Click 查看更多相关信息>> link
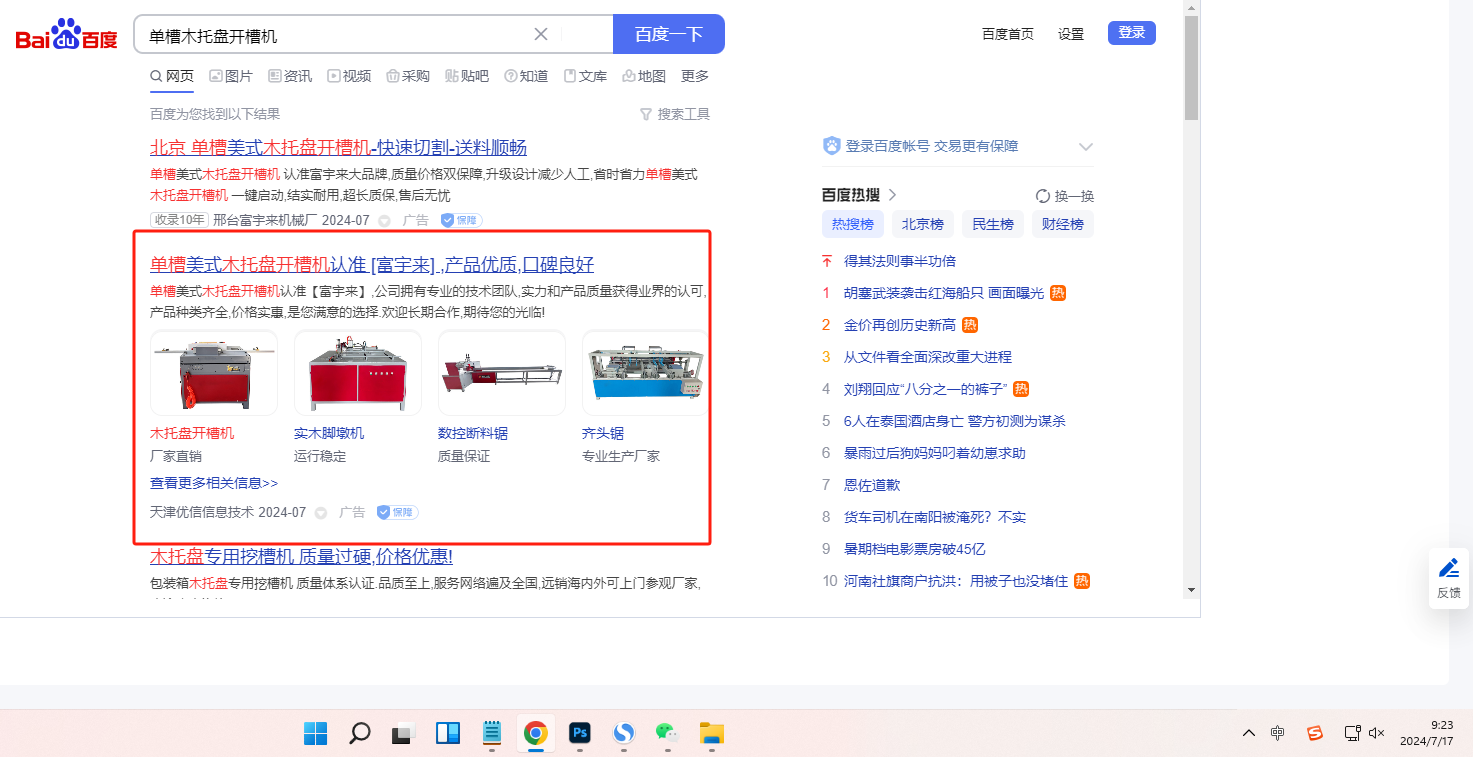This screenshot has height=757, width=1473. click(214, 483)
